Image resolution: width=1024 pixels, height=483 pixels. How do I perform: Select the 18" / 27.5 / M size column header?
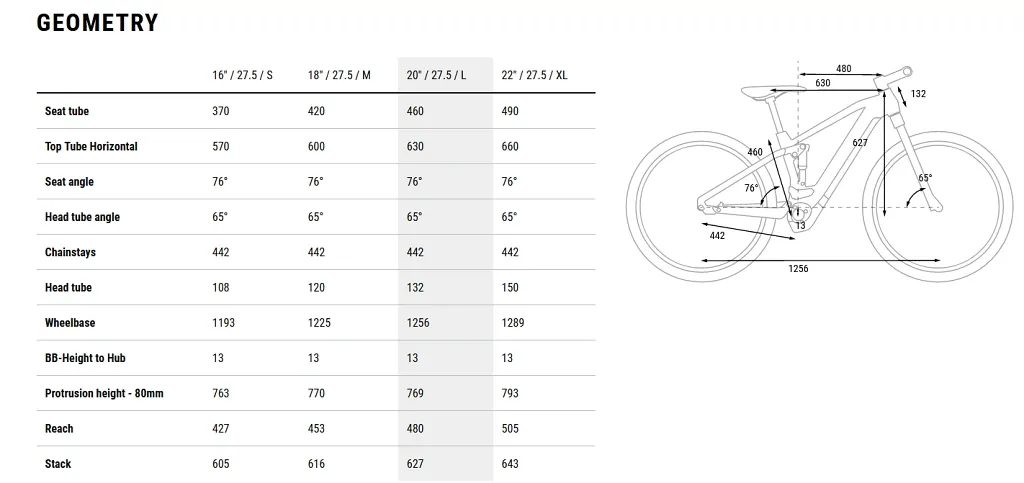339,75
